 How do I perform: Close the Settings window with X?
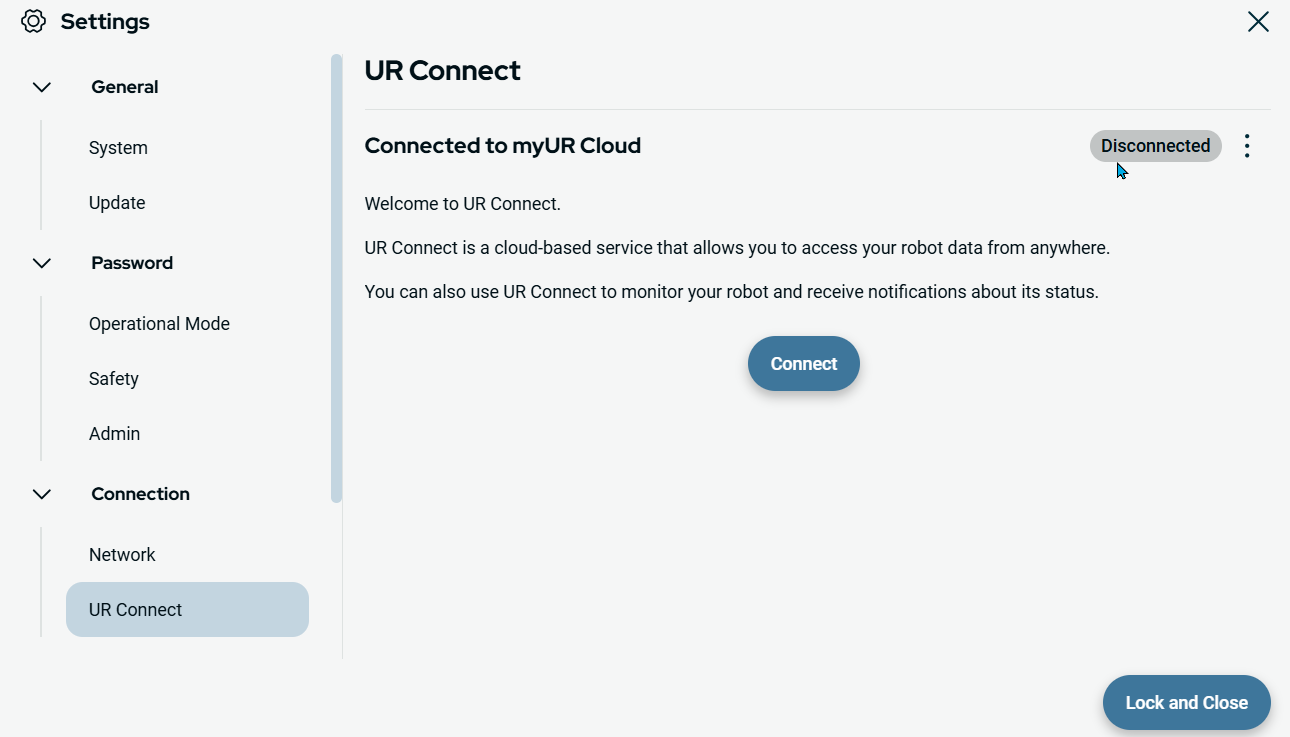tap(1257, 22)
